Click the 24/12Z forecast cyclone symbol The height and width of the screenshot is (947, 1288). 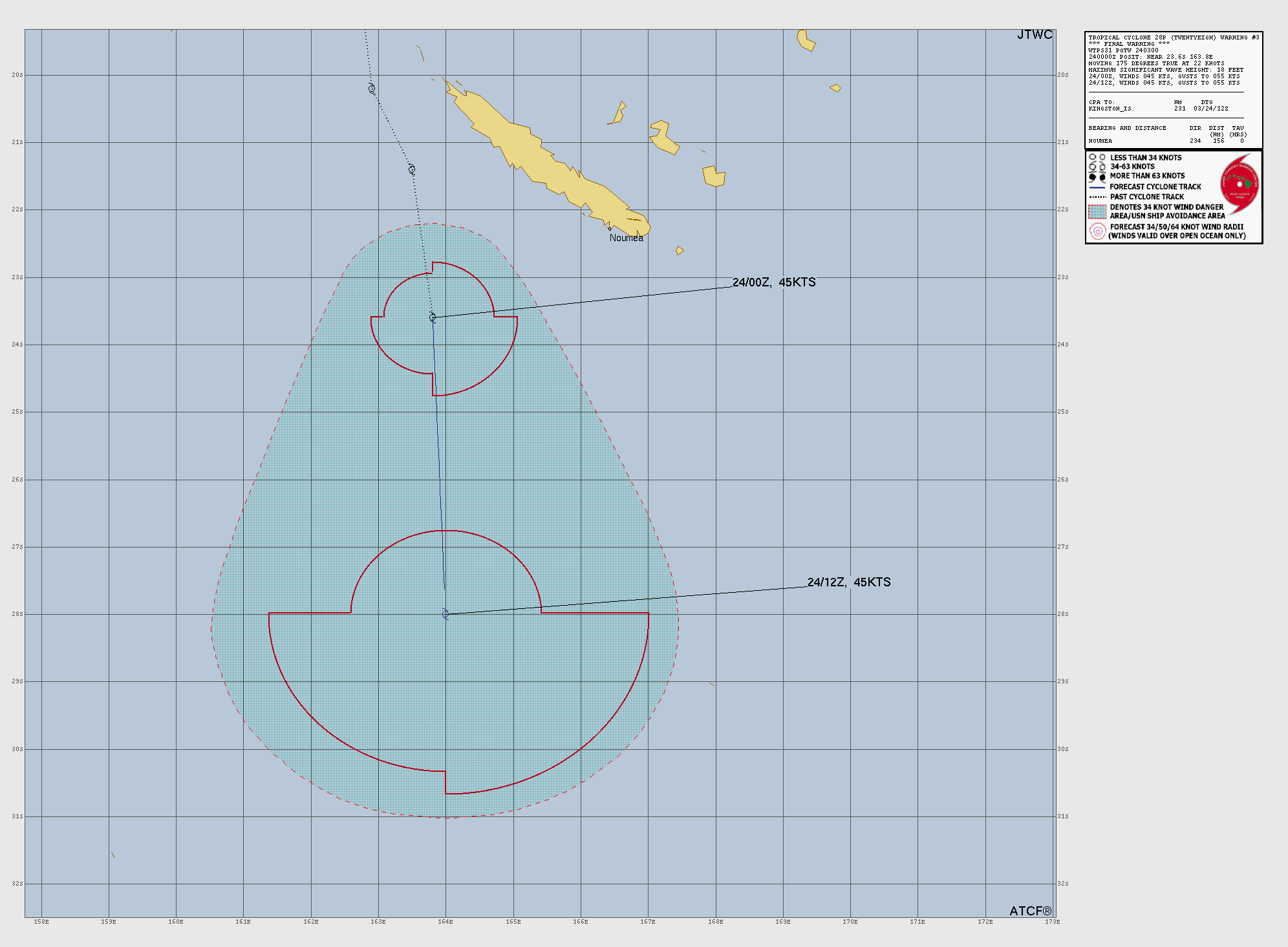[445, 613]
